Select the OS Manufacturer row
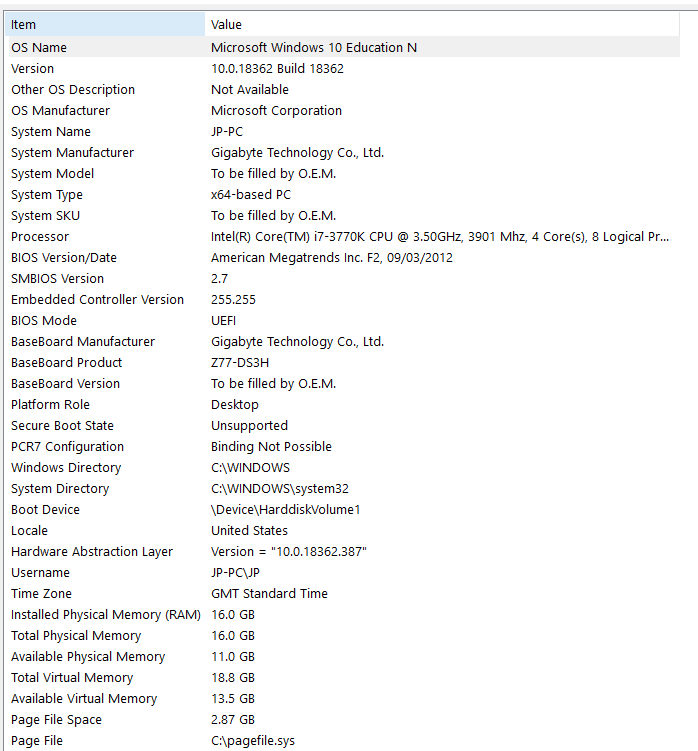The width and height of the screenshot is (698, 751). point(60,111)
